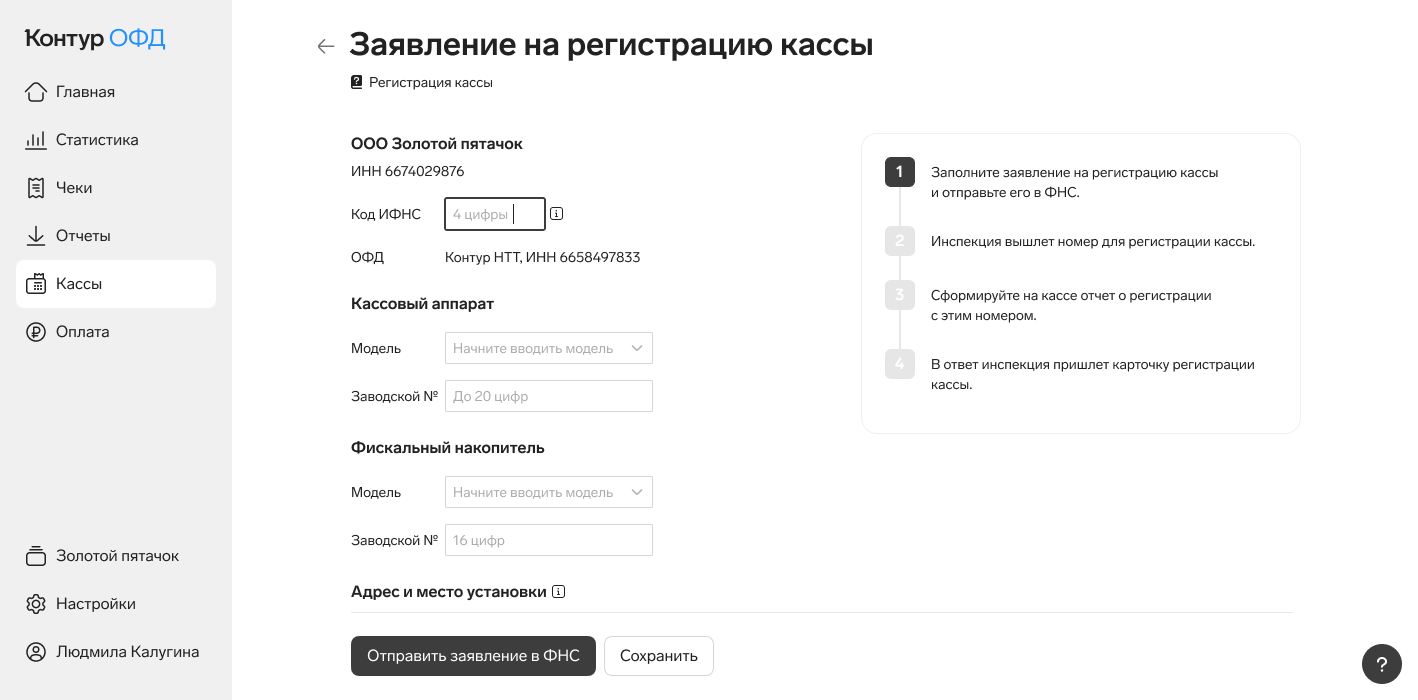Click the fiscal drive Заводской № 16 цифр field

548,540
